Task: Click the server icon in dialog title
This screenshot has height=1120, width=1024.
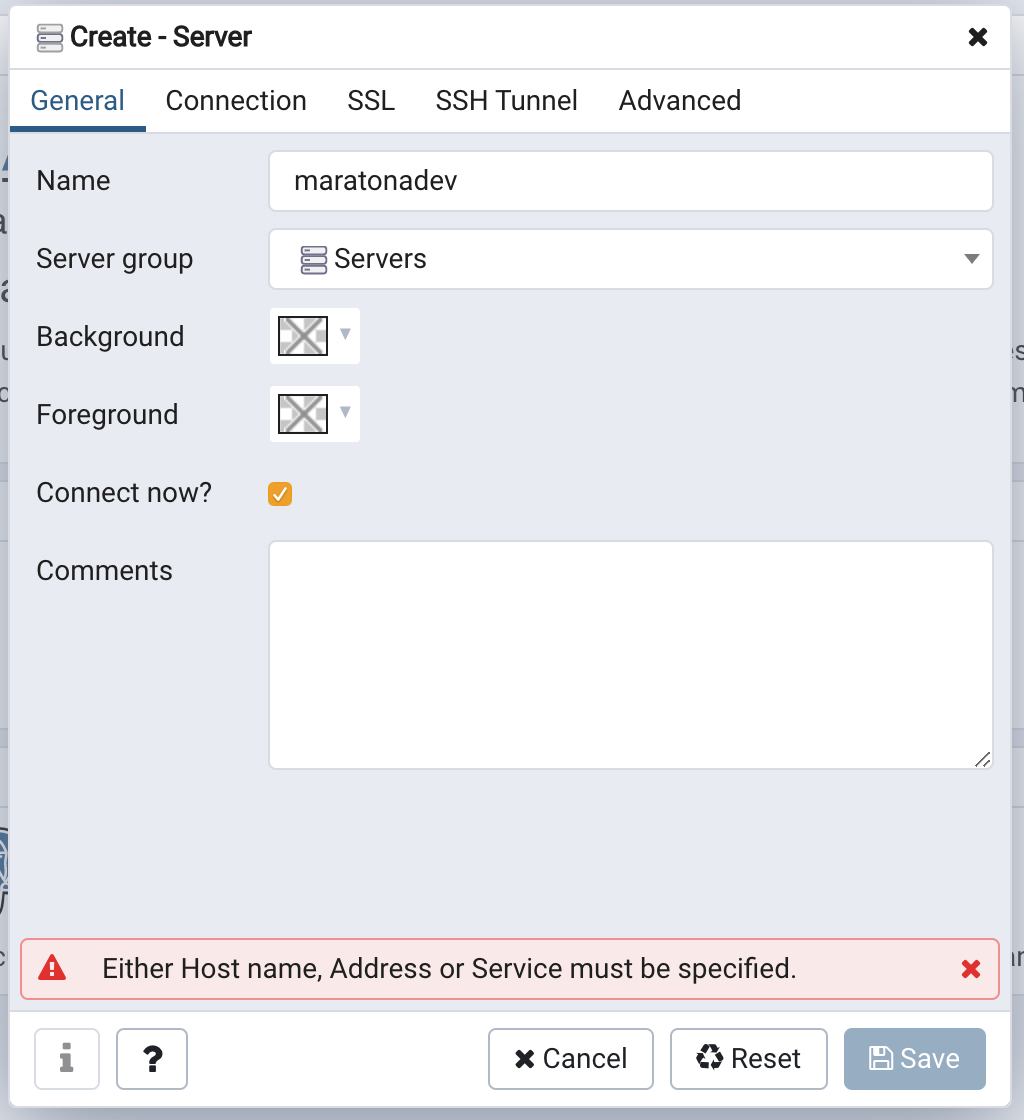Action: point(50,38)
